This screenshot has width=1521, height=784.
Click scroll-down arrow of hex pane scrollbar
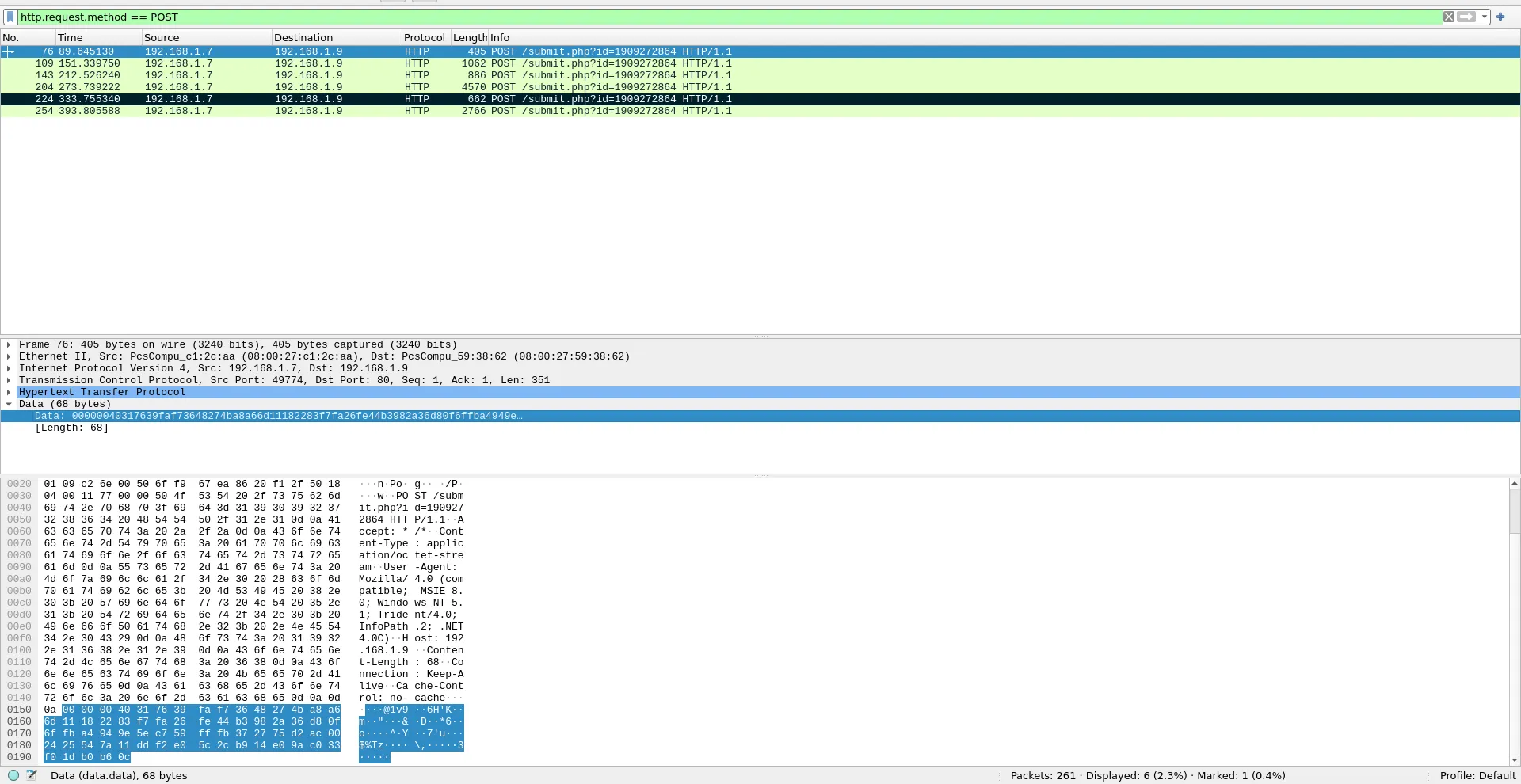tap(1515, 760)
